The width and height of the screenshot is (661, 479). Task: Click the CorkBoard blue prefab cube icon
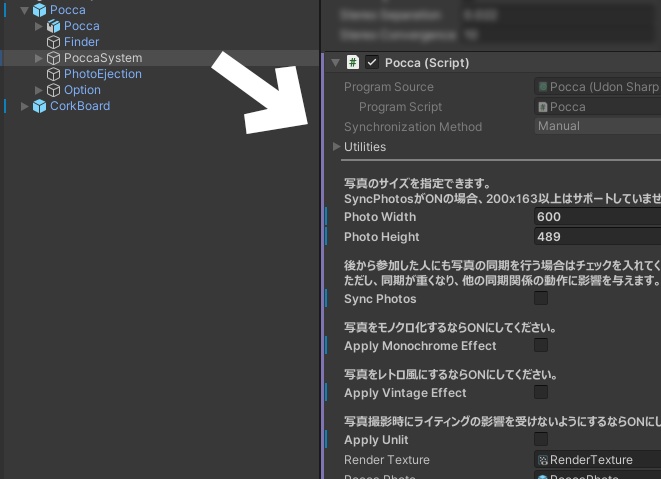[40, 106]
